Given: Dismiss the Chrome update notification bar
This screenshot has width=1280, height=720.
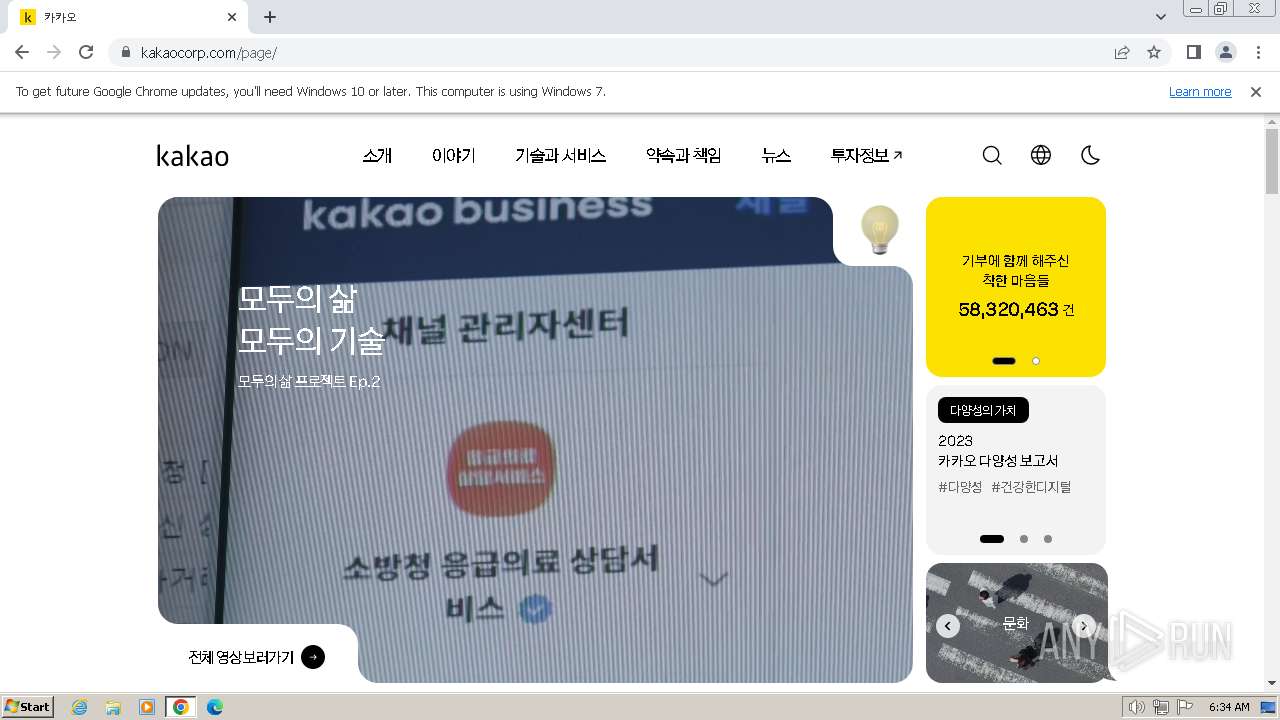Looking at the screenshot, I should [x=1256, y=91].
